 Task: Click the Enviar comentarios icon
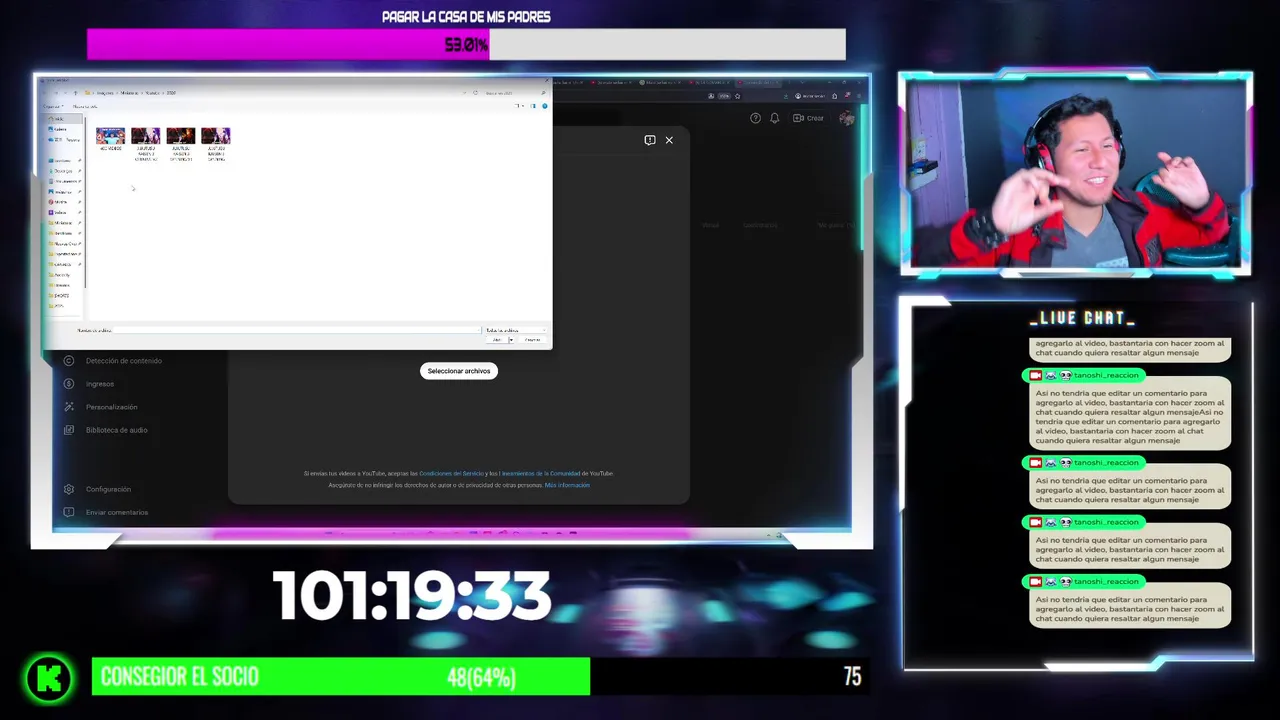(69, 512)
